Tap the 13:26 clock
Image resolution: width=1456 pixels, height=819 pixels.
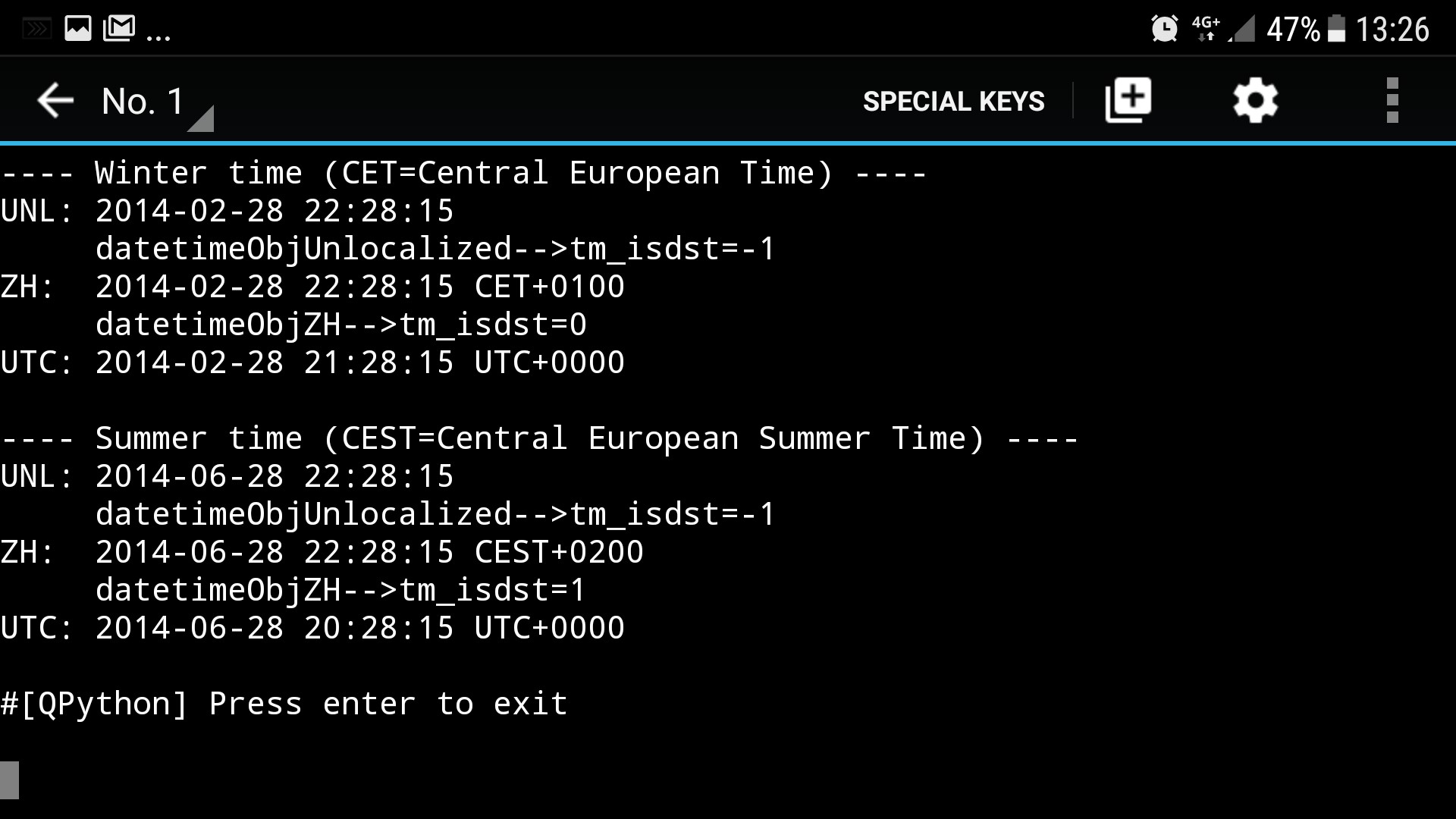tap(1392, 30)
